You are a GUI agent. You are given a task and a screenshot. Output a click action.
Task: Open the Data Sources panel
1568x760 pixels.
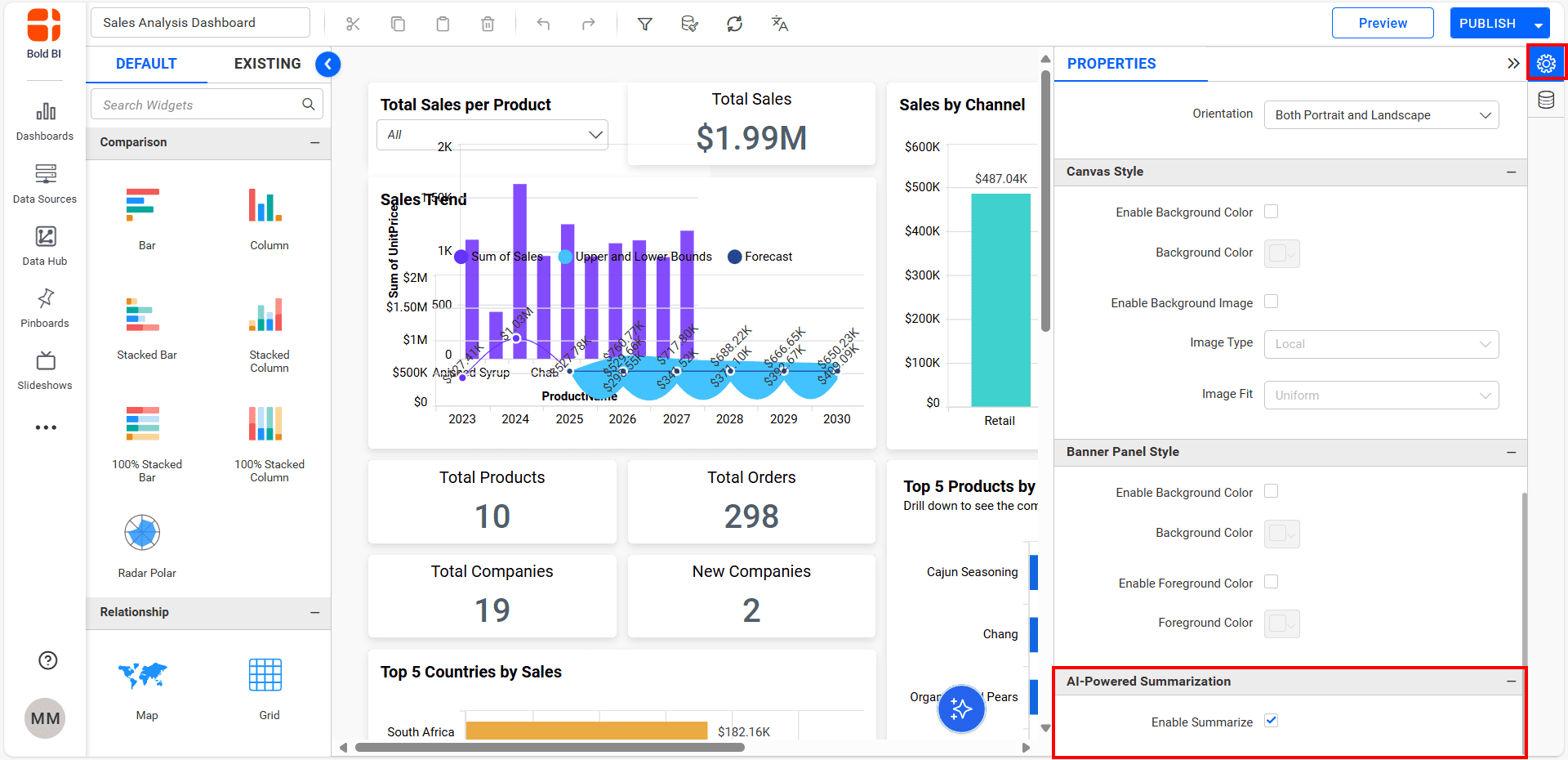coord(44,183)
